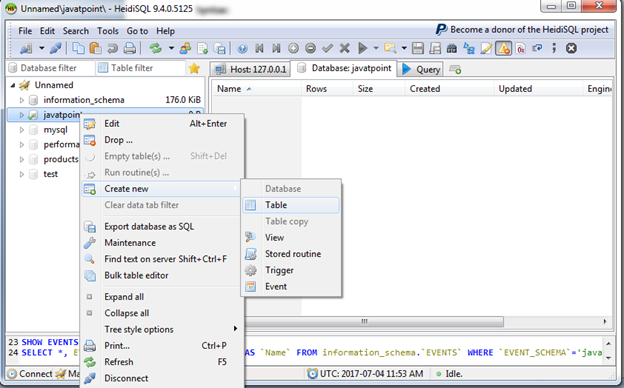Image resolution: width=624 pixels, height=388 pixels.
Task: Click the semicolon delimiter toolbar icon
Action: coord(554,49)
